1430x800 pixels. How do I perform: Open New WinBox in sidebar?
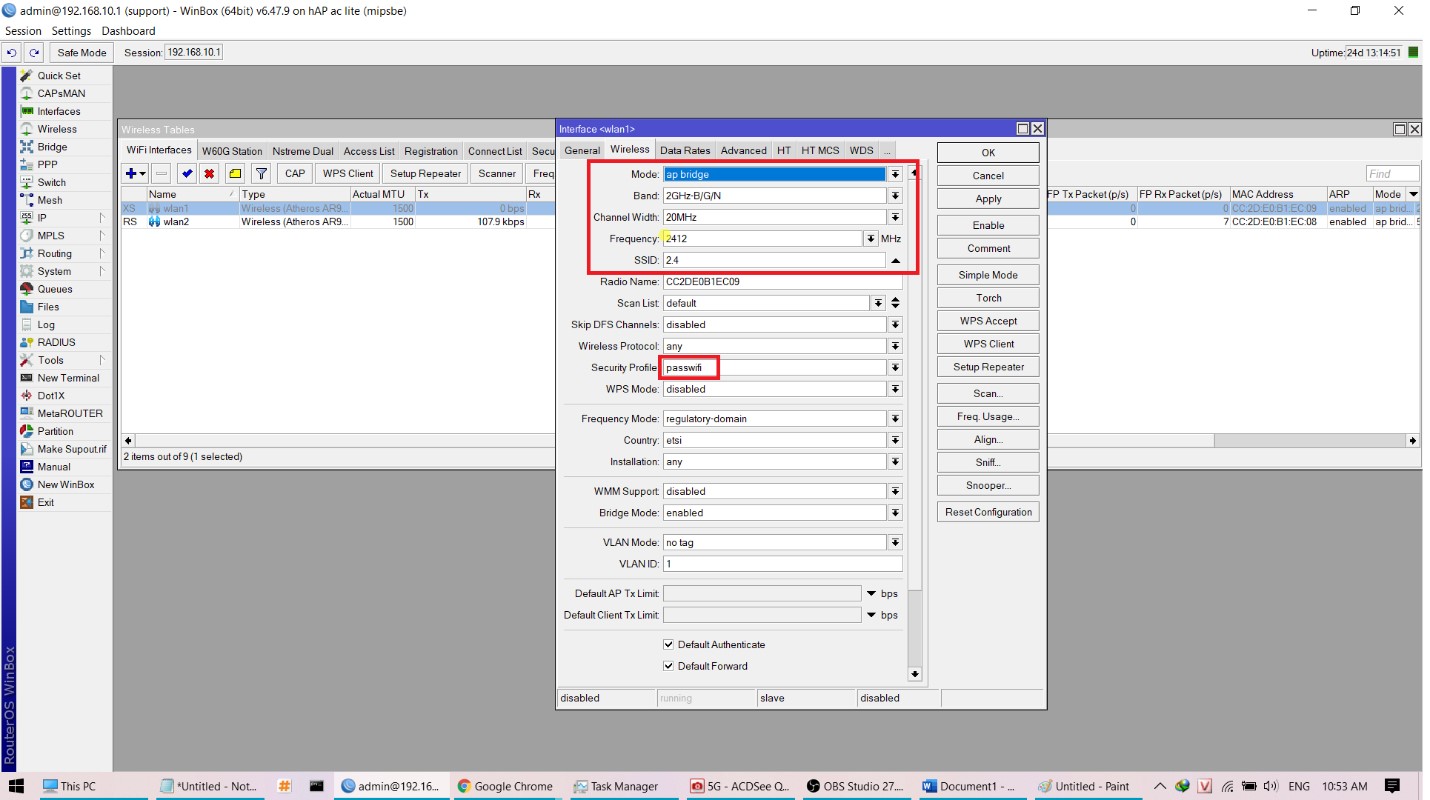pos(65,484)
